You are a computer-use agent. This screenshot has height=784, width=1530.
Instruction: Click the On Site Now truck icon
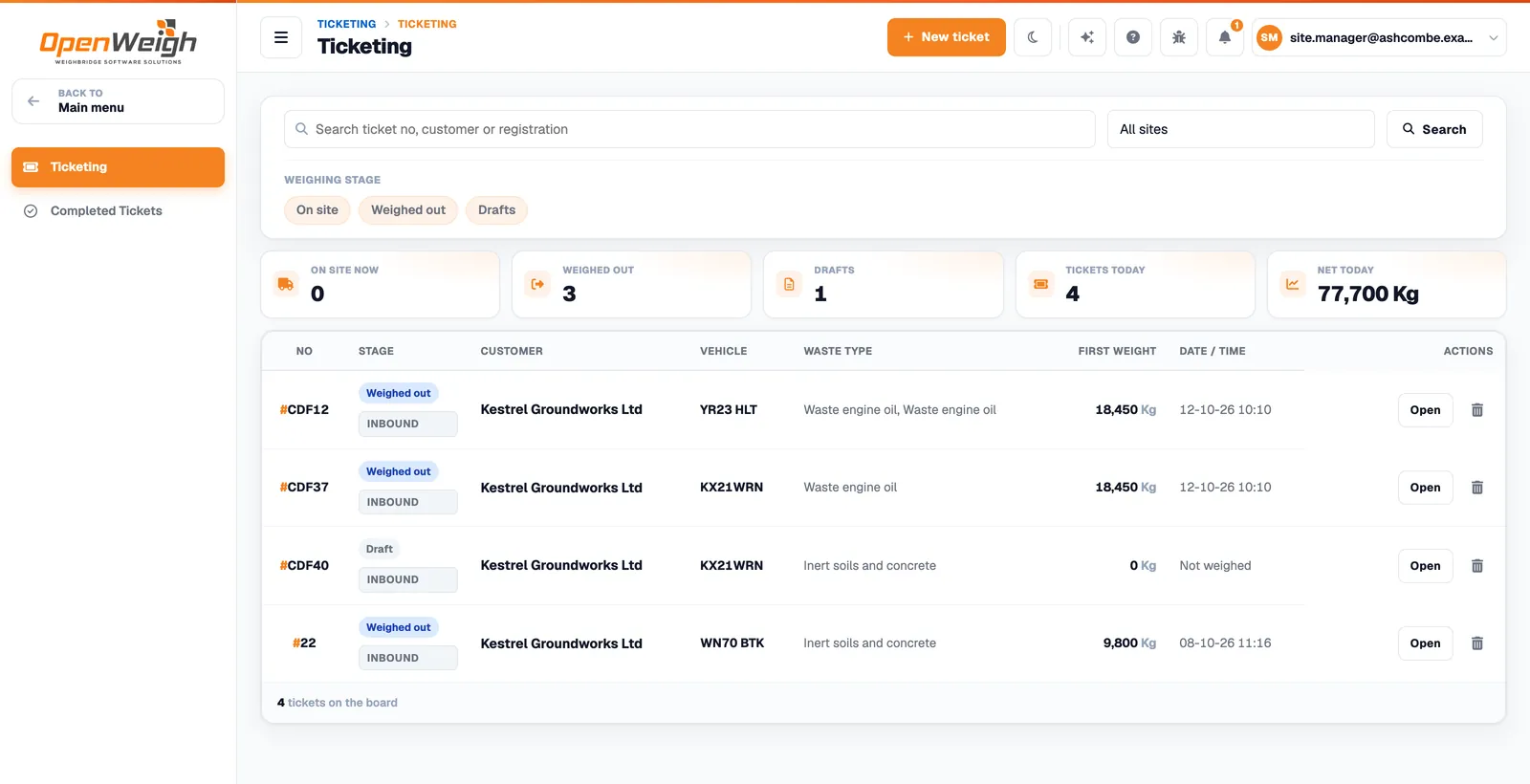(x=286, y=284)
